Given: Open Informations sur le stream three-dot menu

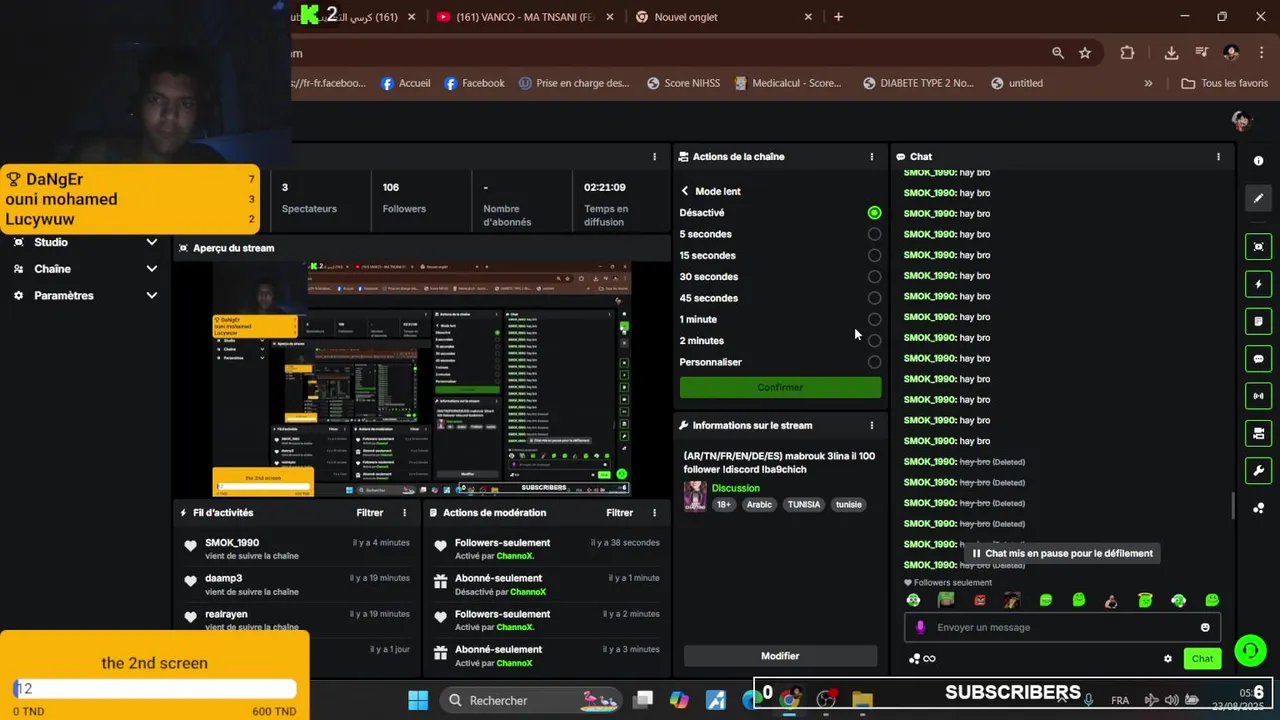Looking at the screenshot, I should pyautogui.click(x=871, y=425).
